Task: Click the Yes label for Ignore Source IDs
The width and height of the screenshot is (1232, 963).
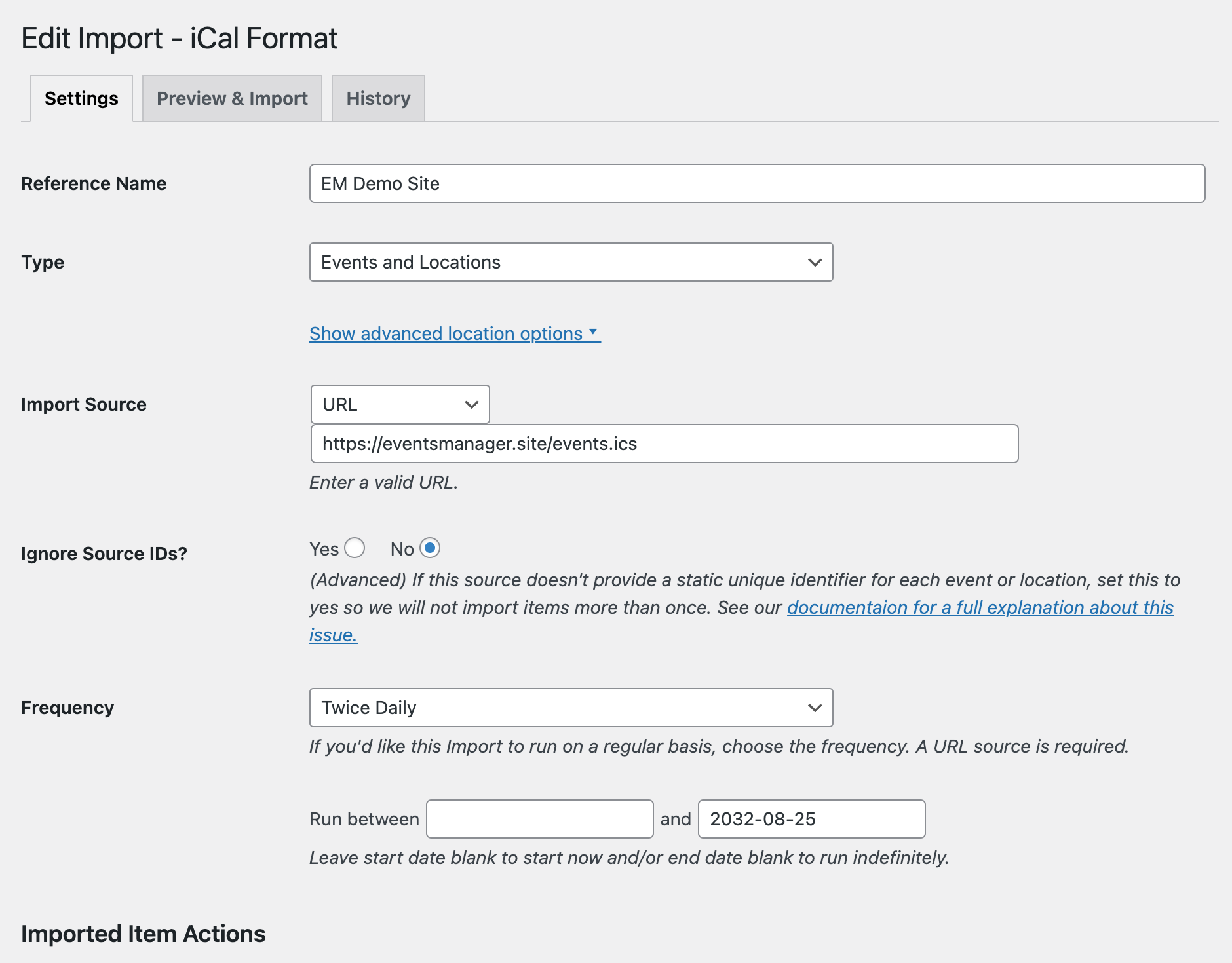Action: coord(324,549)
